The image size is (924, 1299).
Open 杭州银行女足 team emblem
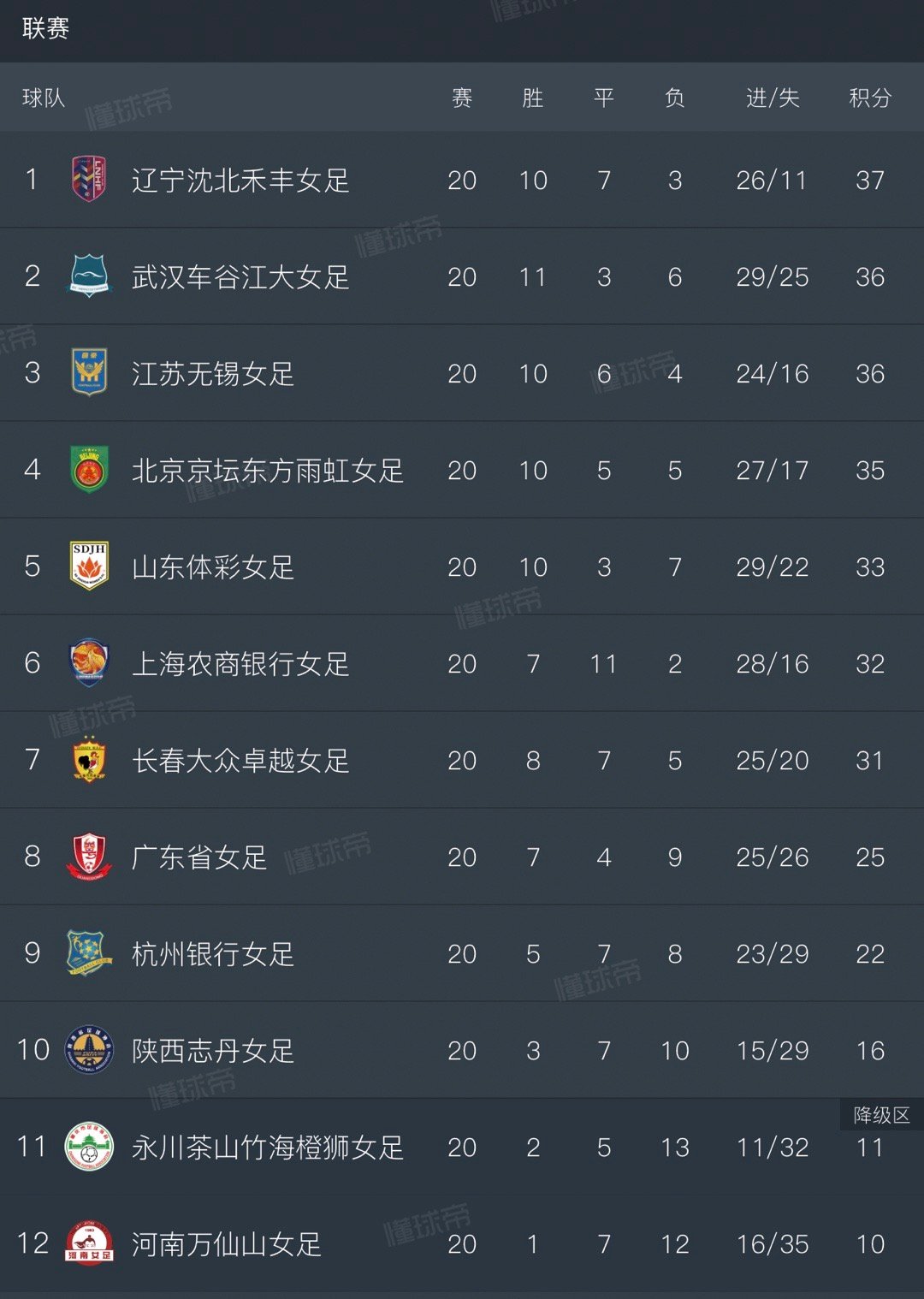[89, 952]
